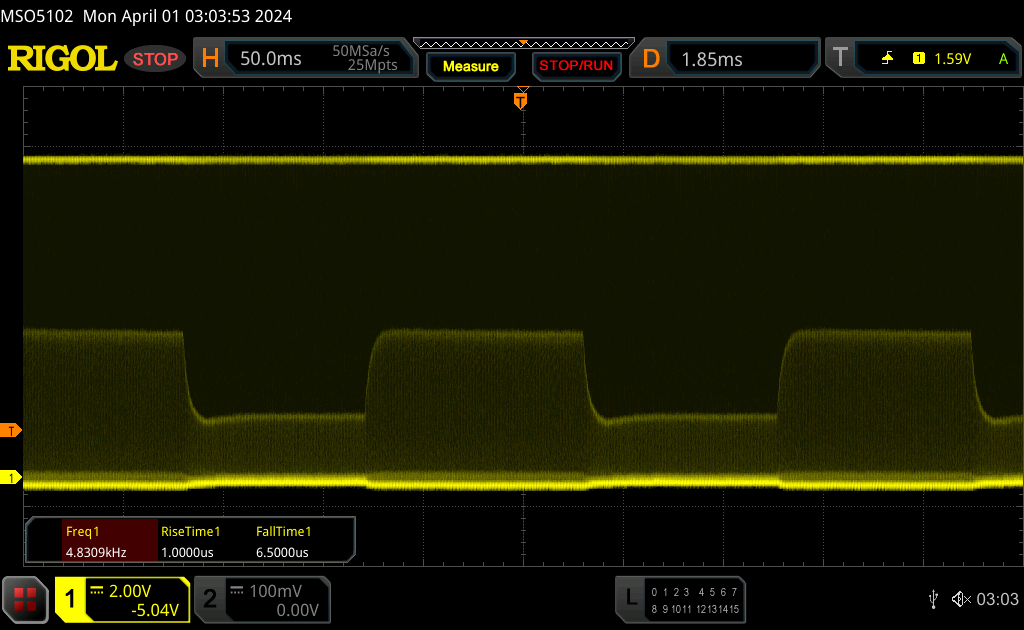Image resolution: width=1024 pixels, height=630 pixels.
Task: Toggle channel 2 label
Action: (210, 599)
